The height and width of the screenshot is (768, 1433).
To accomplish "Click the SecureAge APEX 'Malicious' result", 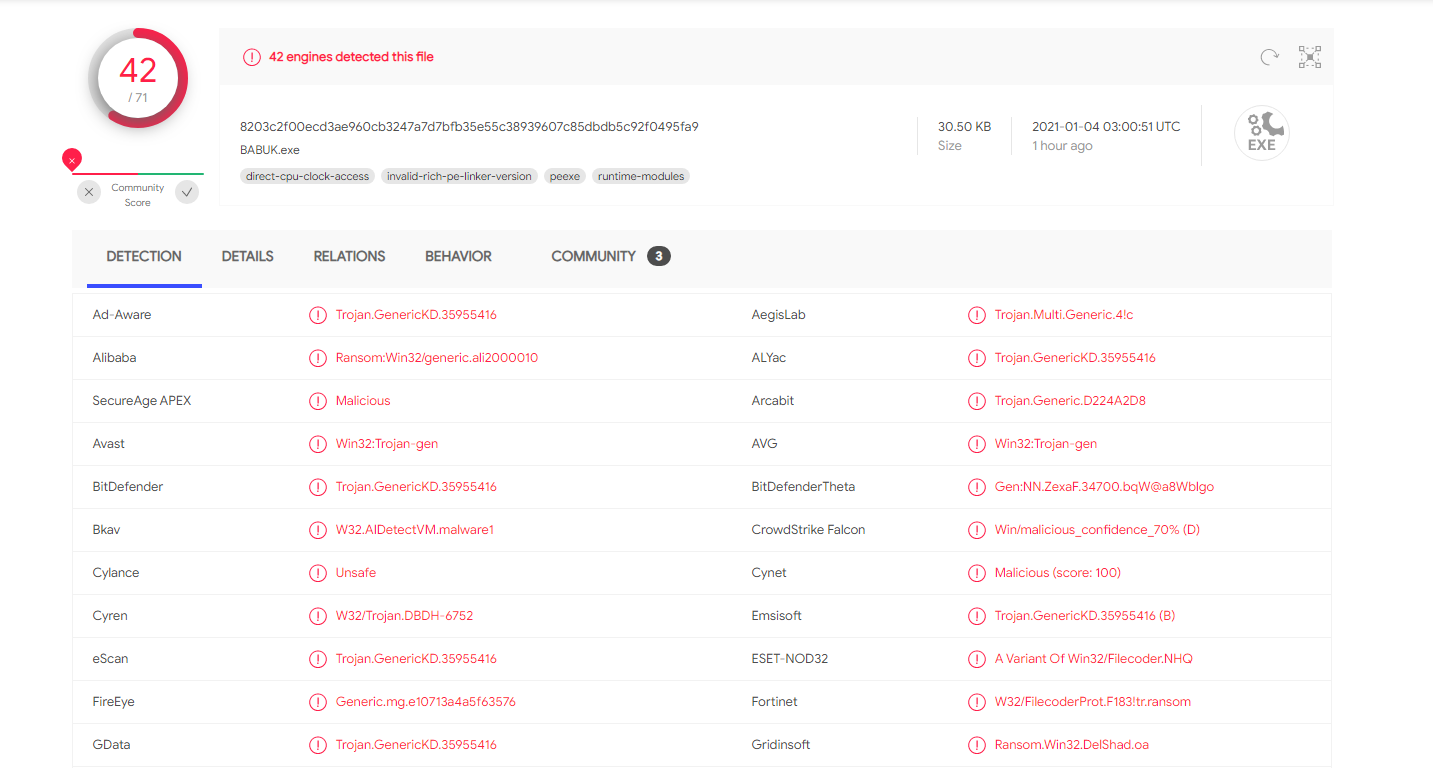I will (363, 401).
